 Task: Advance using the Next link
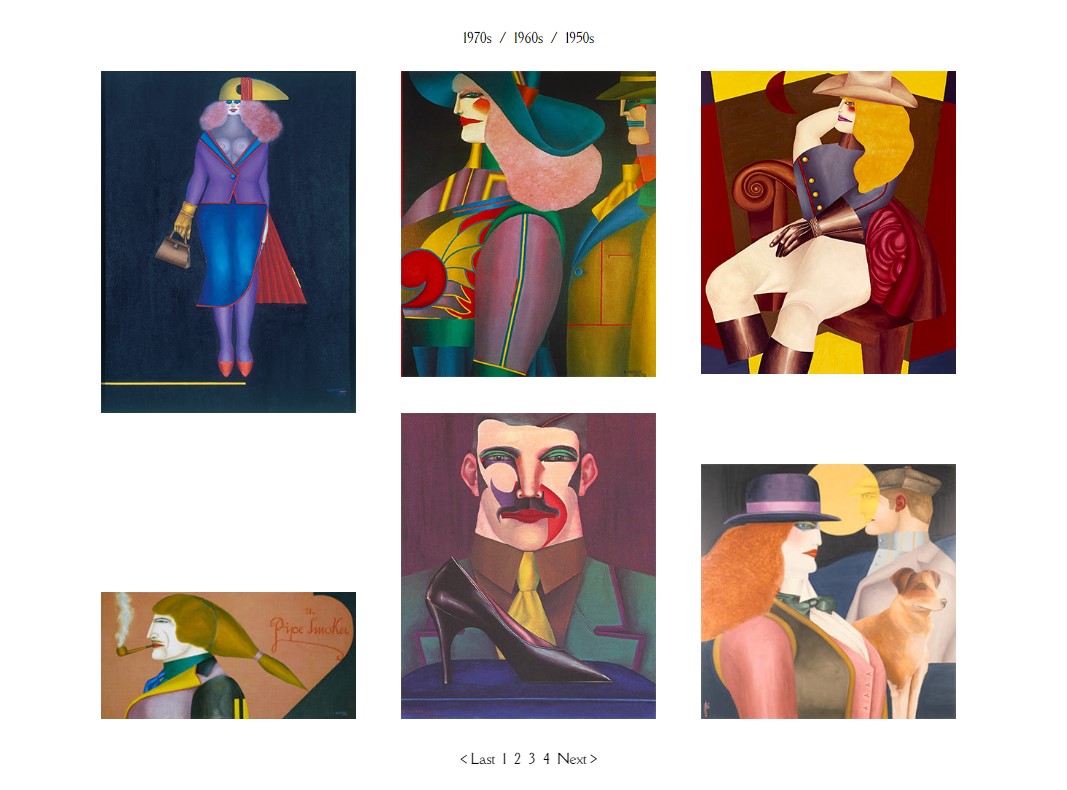(x=572, y=759)
